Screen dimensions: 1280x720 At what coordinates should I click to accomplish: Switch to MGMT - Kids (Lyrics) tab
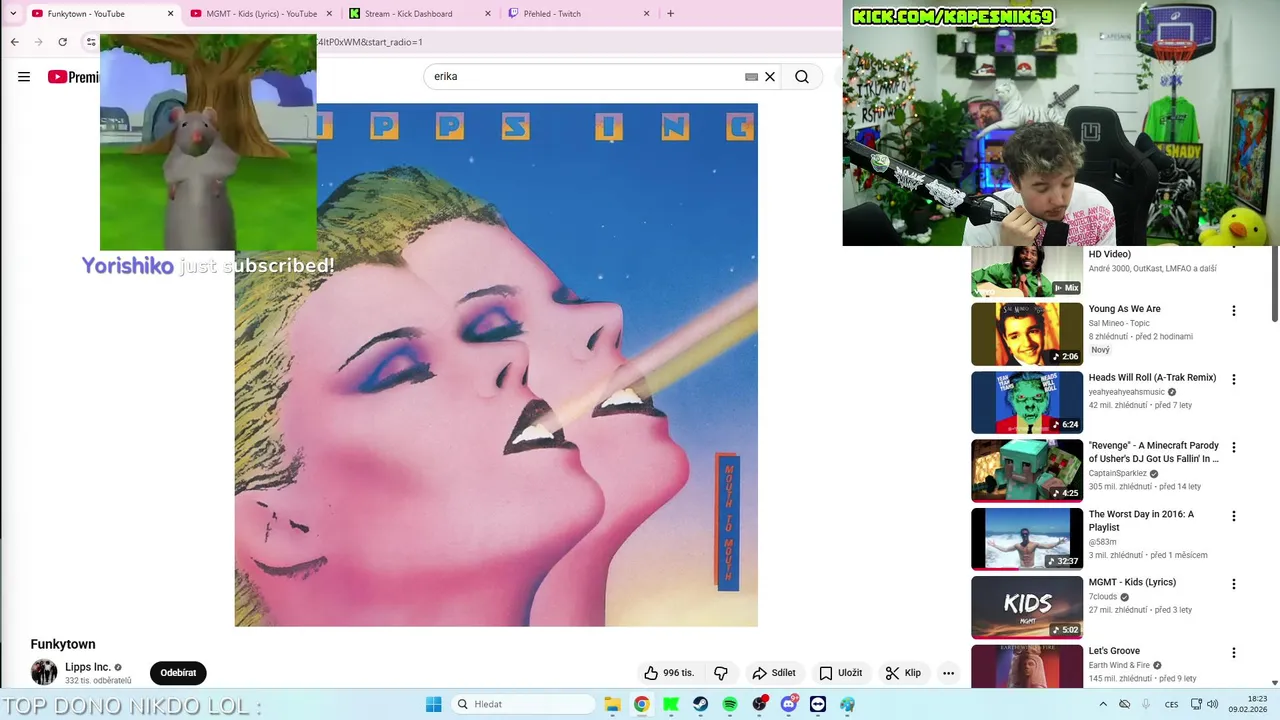click(x=261, y=14)
